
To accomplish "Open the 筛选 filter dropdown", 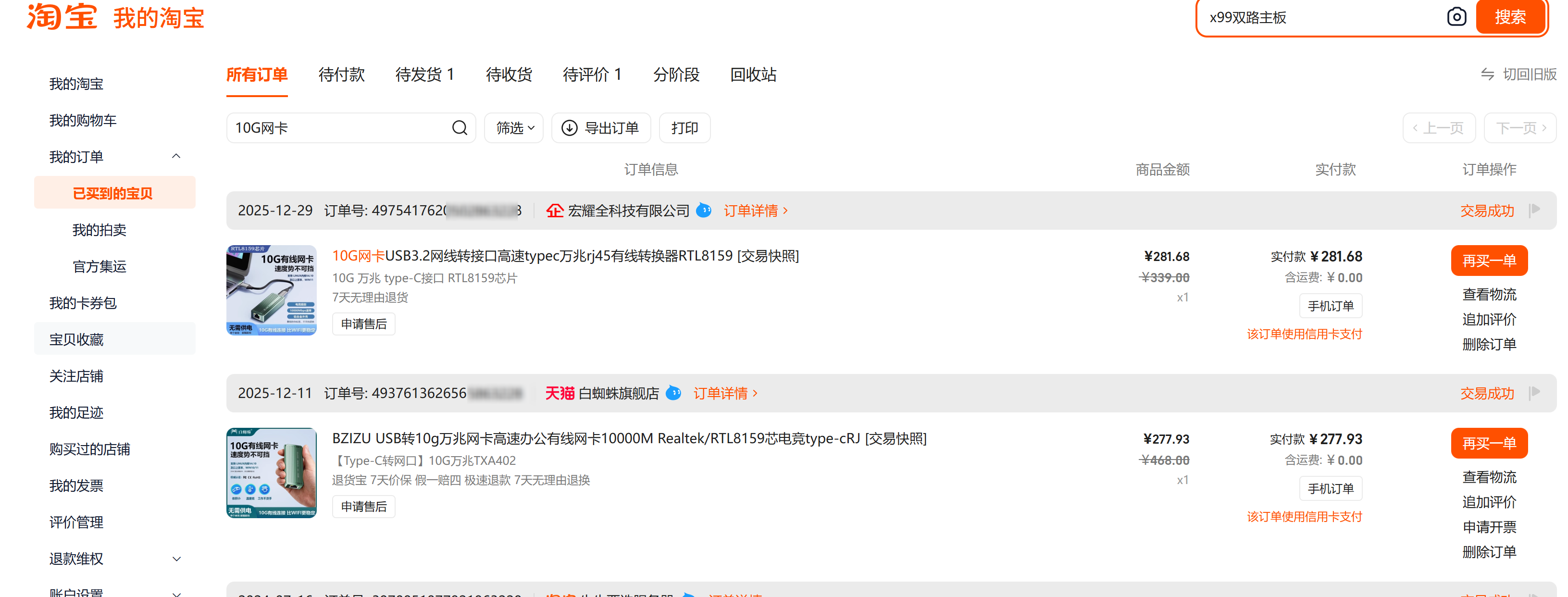I will (513, 128).
